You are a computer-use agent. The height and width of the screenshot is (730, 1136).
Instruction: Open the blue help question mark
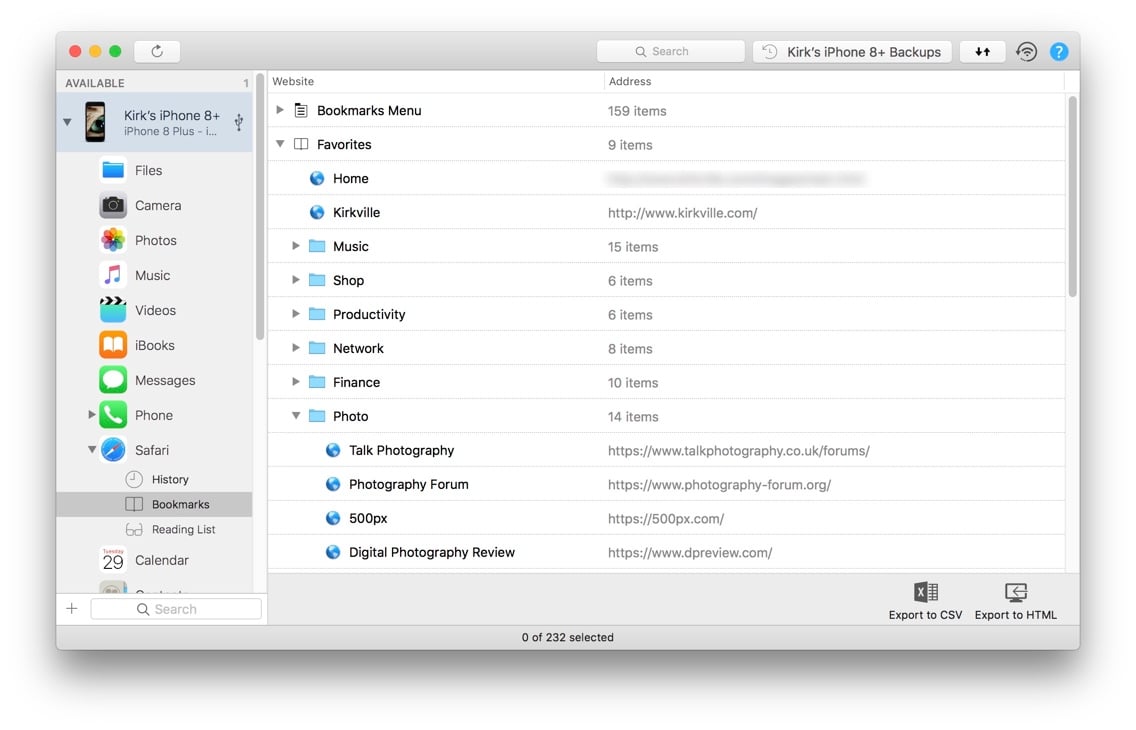(x=1058, y=51)
